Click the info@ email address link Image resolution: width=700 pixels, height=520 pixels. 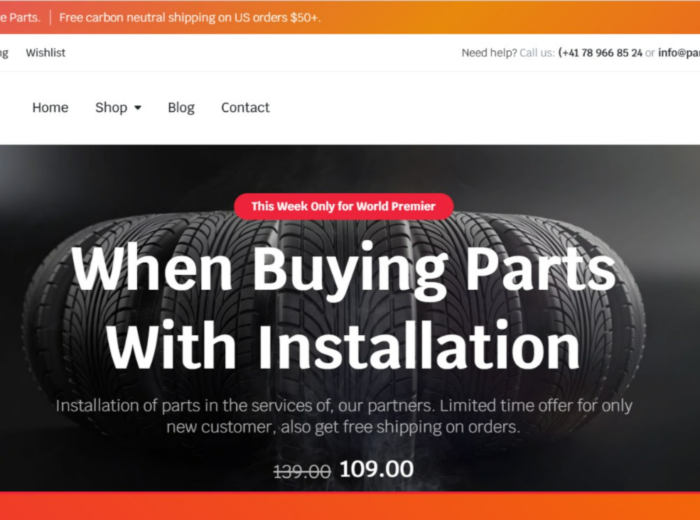pos(679,53)
